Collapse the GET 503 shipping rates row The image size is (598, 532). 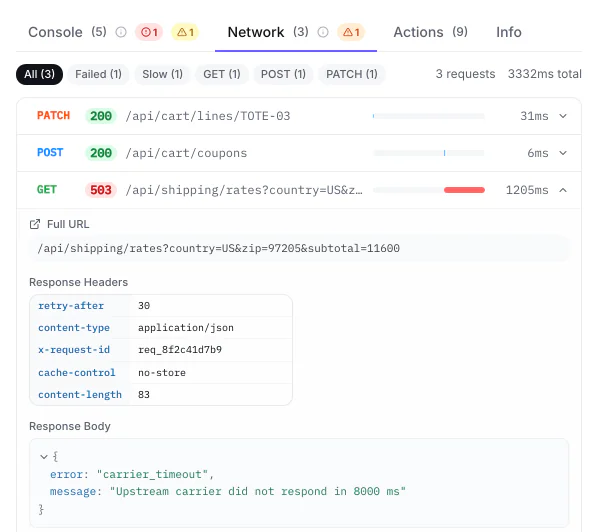click(563, 190)
